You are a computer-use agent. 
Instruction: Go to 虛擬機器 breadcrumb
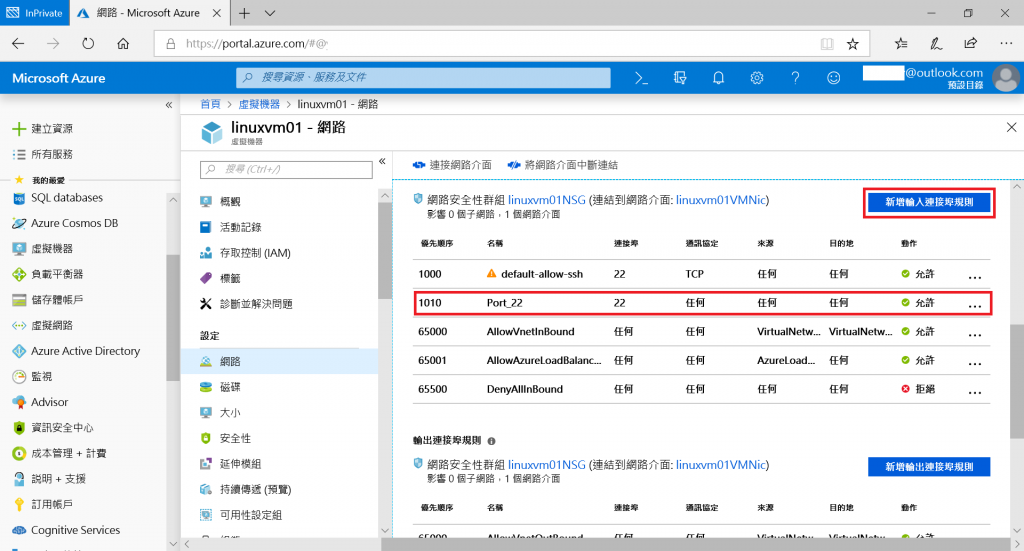click(x=259, y=104)
